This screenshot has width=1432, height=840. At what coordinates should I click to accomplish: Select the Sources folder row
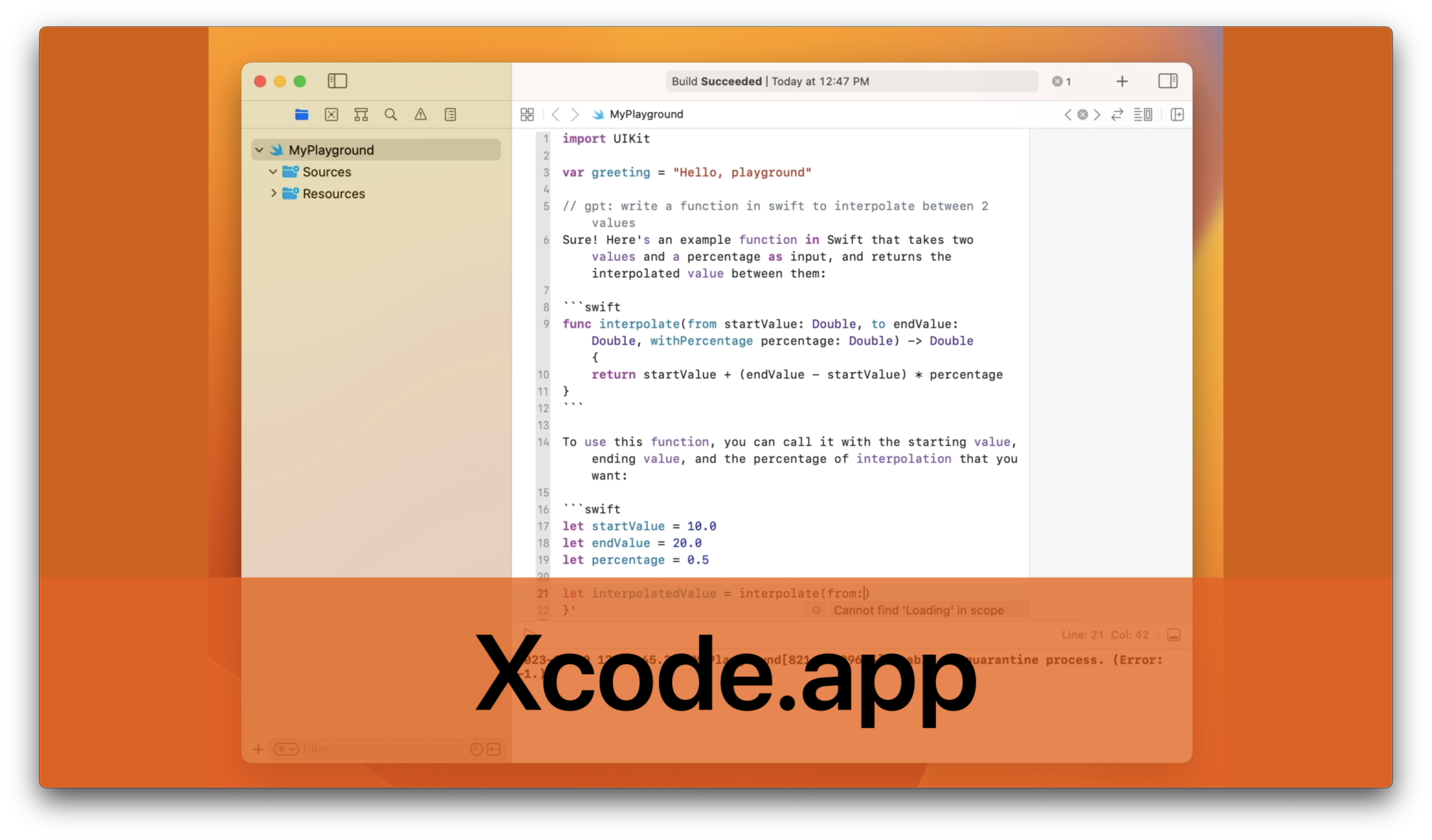(376, 172)
